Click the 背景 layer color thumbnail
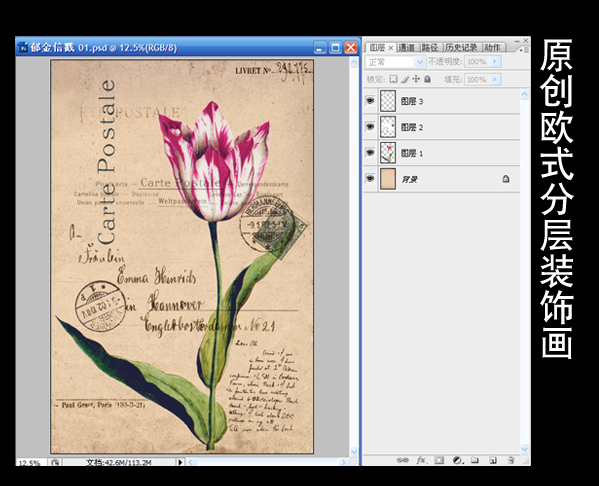This screenshot has height=486, width=599. (388, 179)
